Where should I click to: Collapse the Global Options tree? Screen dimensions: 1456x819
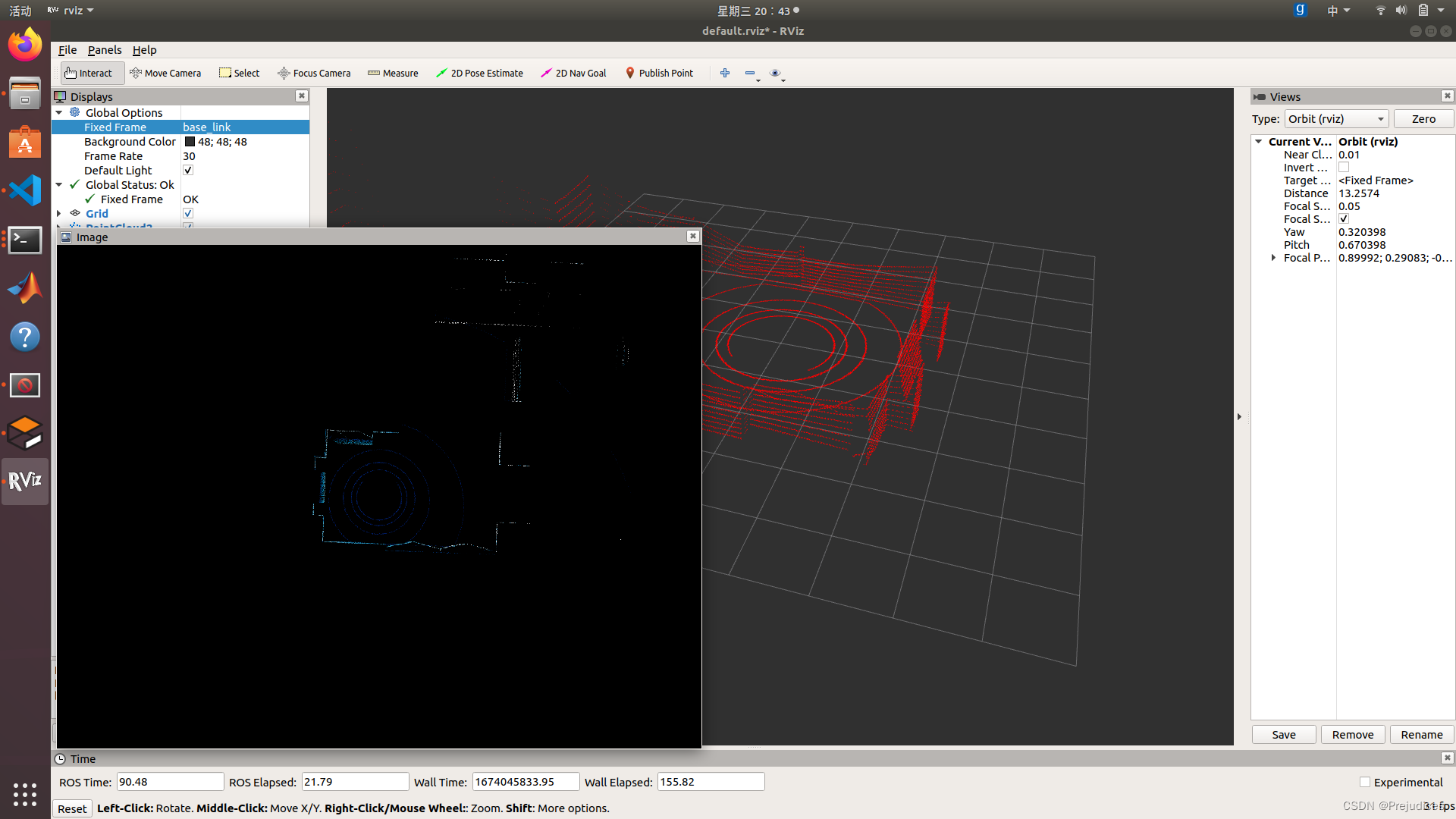[x=59, y=112]
